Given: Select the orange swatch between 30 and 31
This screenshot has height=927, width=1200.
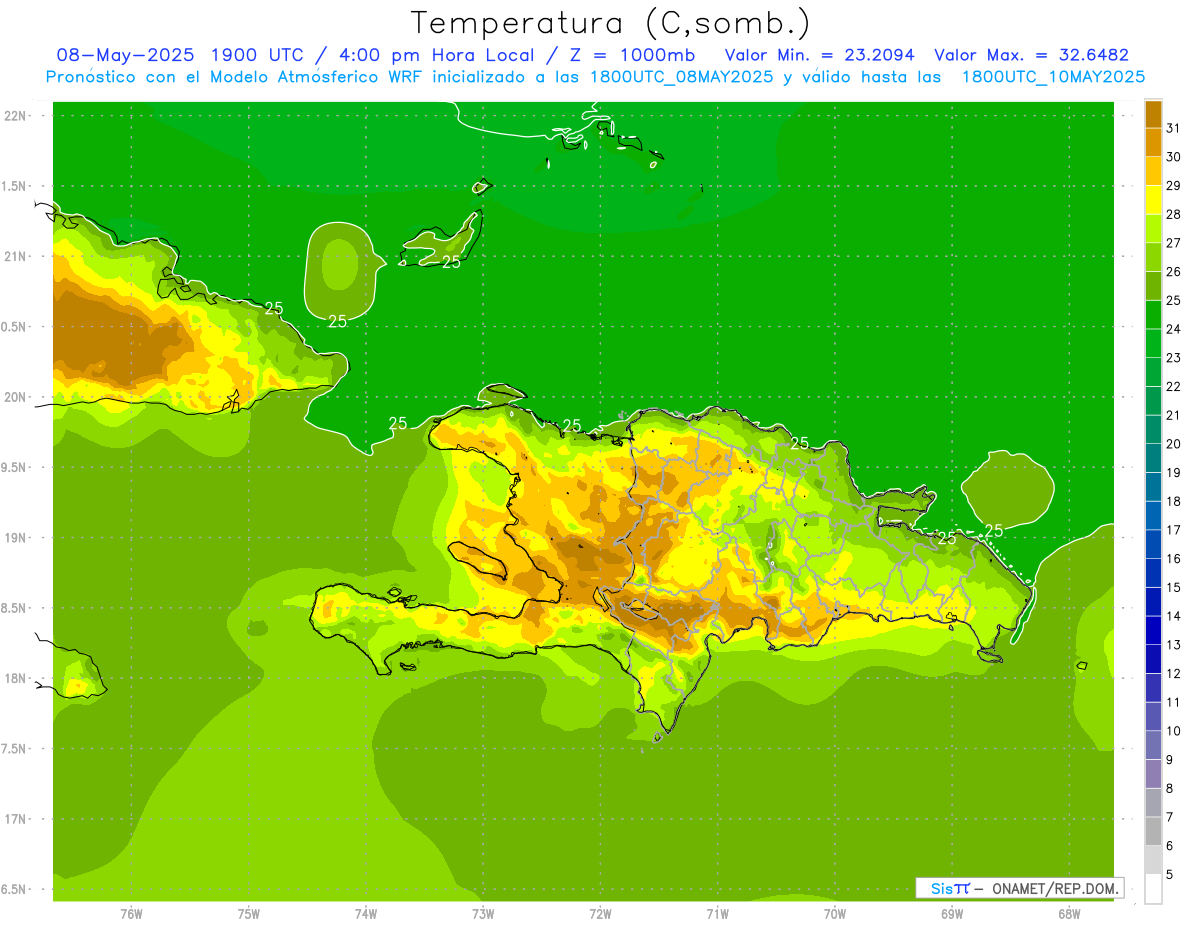Looking at the screenshot, I should 1153,142.
